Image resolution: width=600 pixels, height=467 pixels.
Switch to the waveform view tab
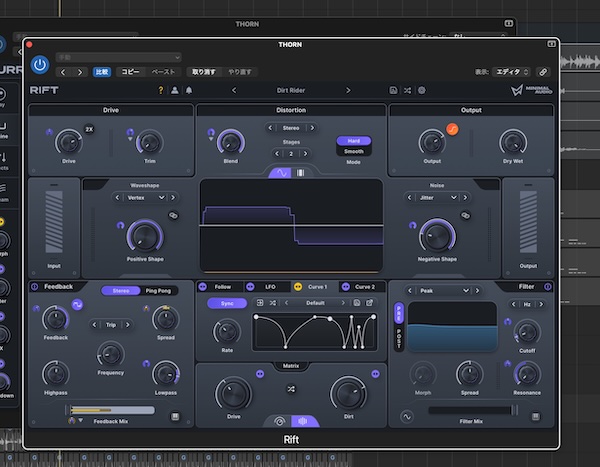click(x=281, y=173)
